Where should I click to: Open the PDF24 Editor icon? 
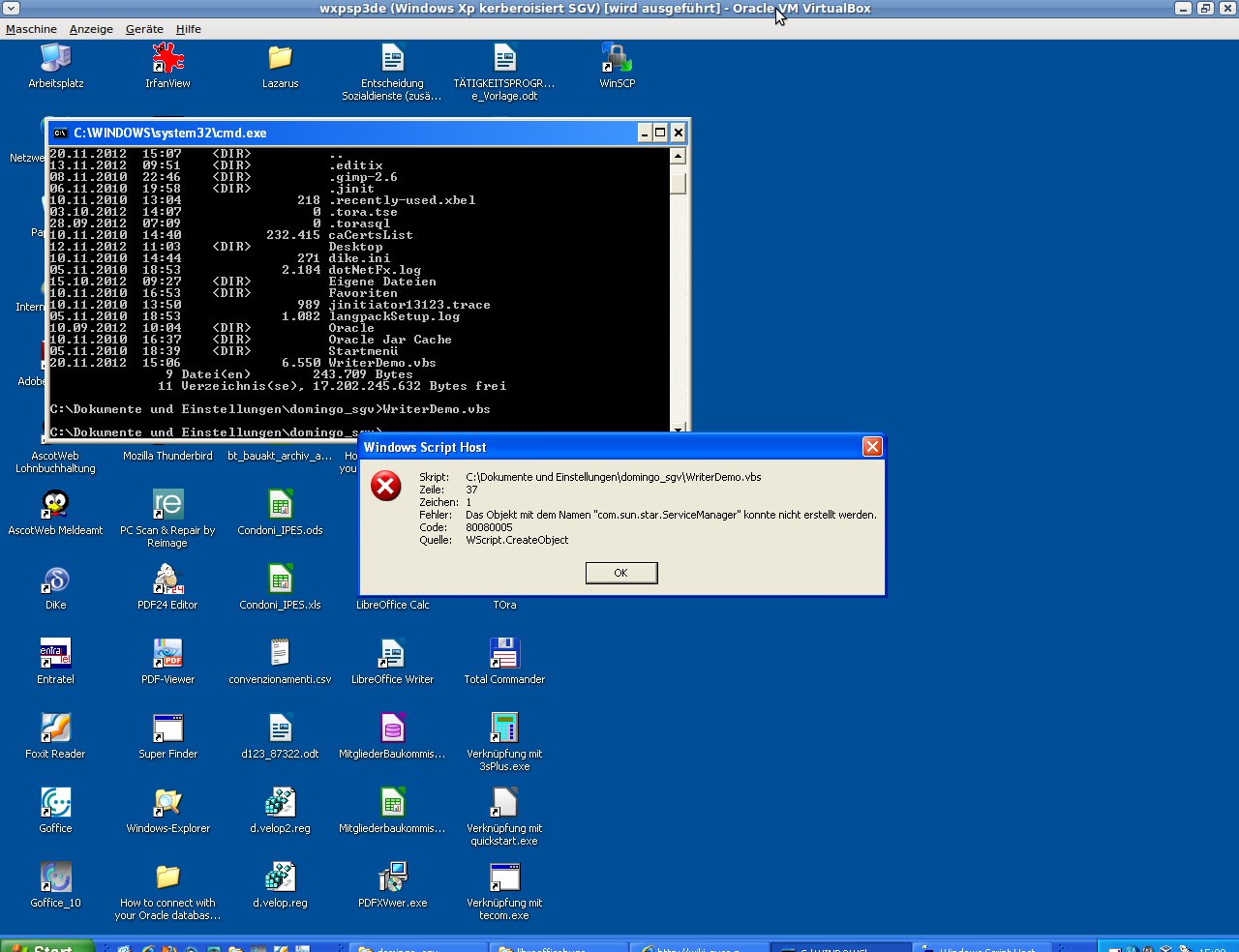pos(167,580)
